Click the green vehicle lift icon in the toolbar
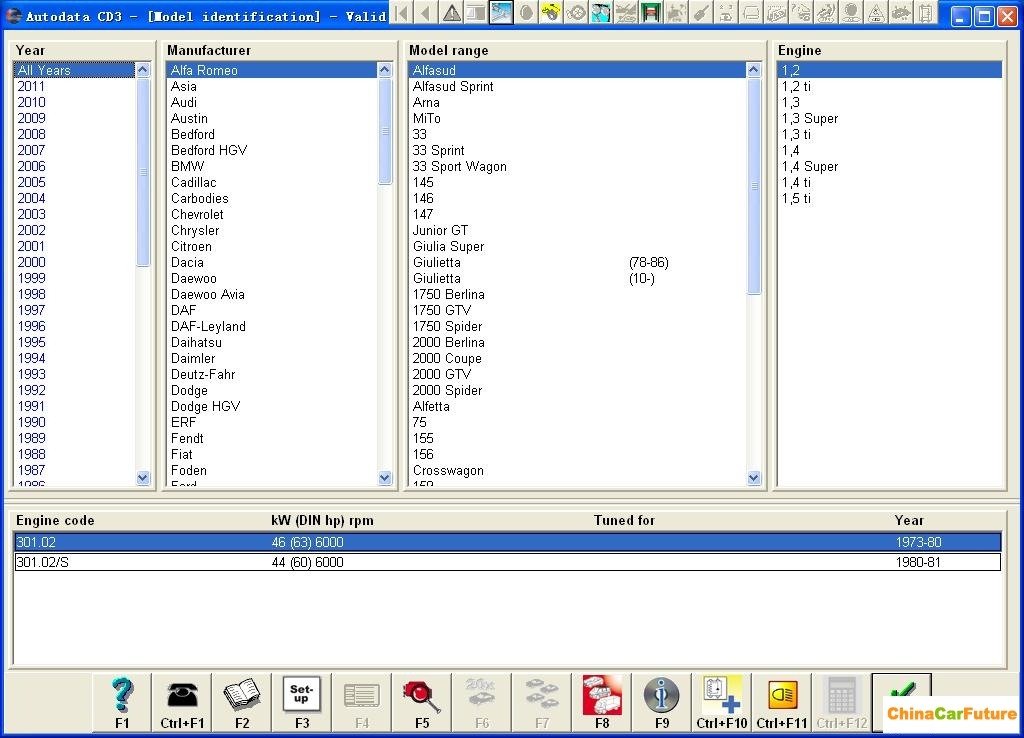 pos(651,12)
